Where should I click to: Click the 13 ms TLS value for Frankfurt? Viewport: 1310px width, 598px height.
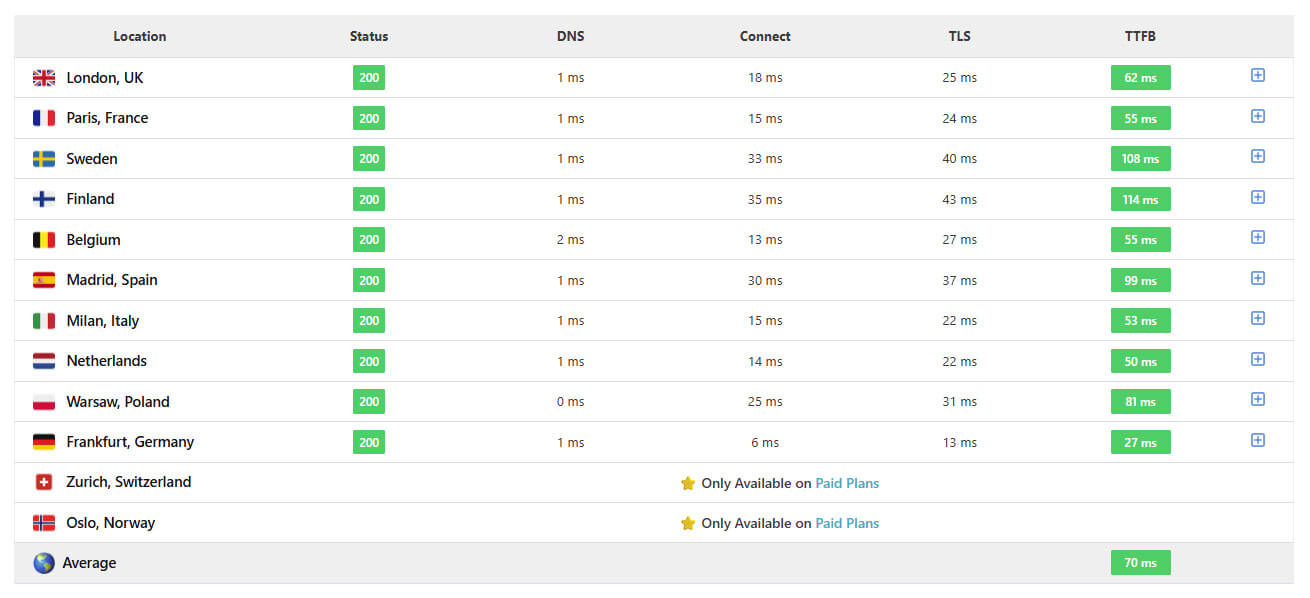960,442
